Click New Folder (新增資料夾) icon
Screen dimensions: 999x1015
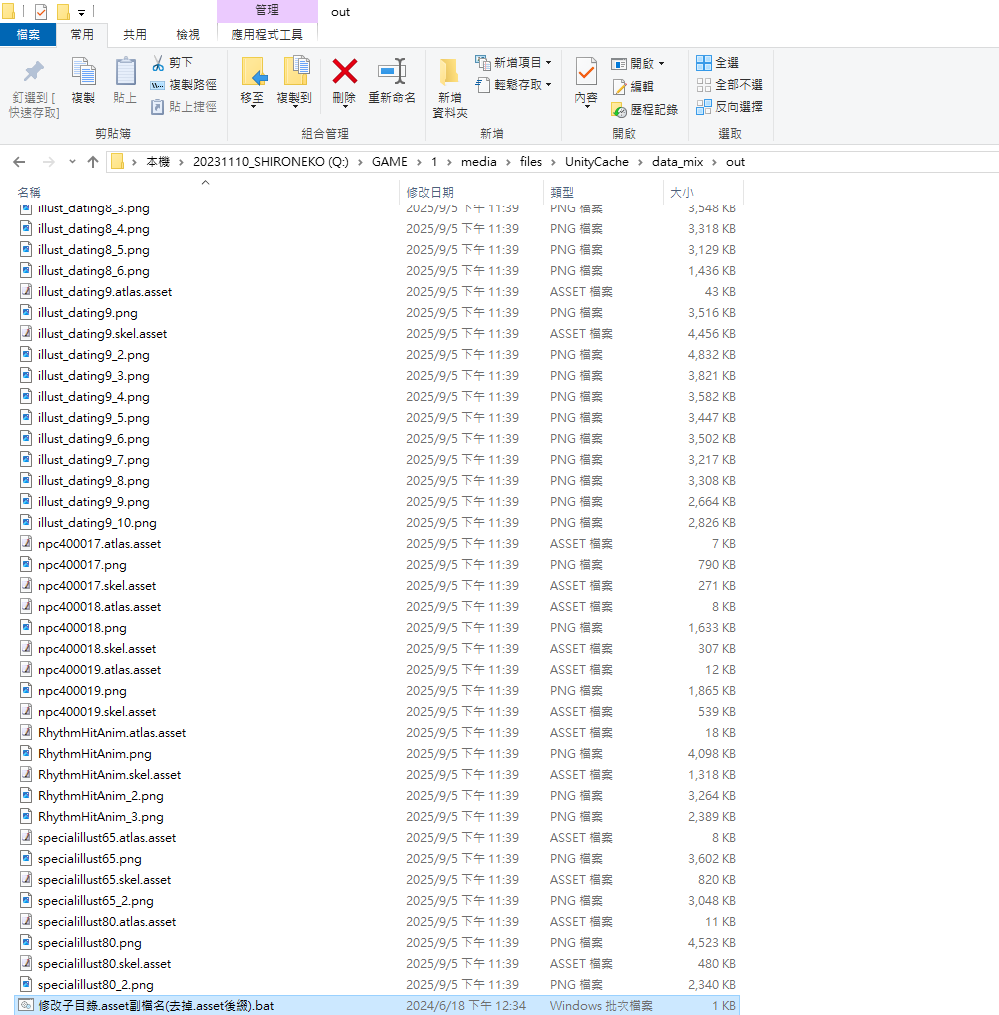pos(449,72)
